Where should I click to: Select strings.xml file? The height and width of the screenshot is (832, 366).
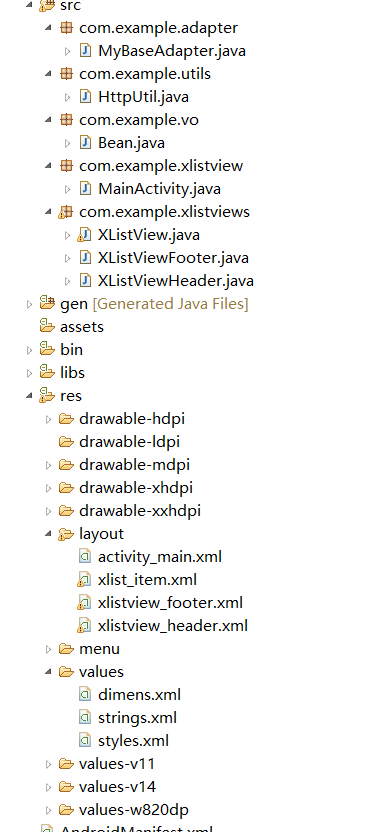137,717
